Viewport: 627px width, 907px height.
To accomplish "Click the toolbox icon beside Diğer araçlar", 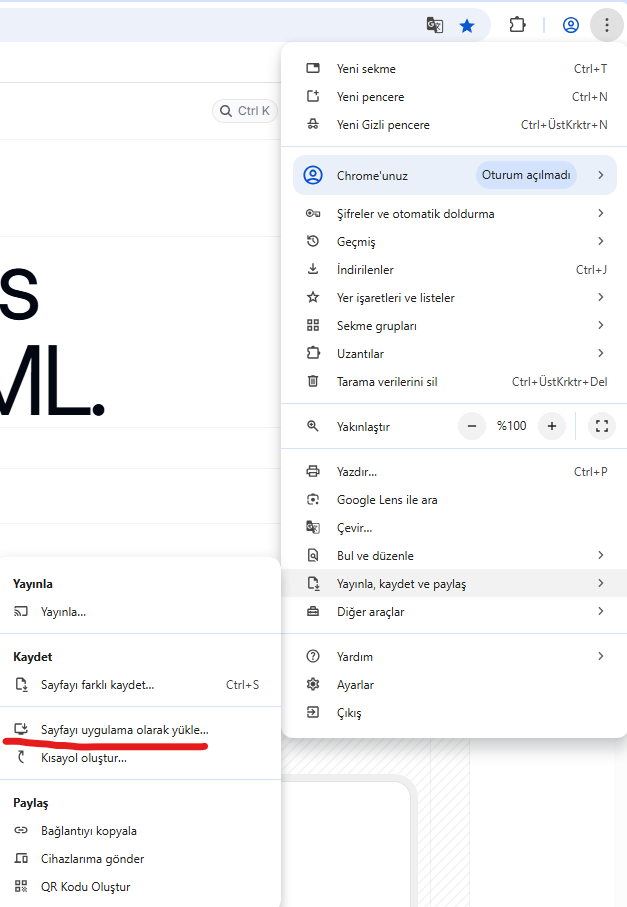I will point(313,611).
